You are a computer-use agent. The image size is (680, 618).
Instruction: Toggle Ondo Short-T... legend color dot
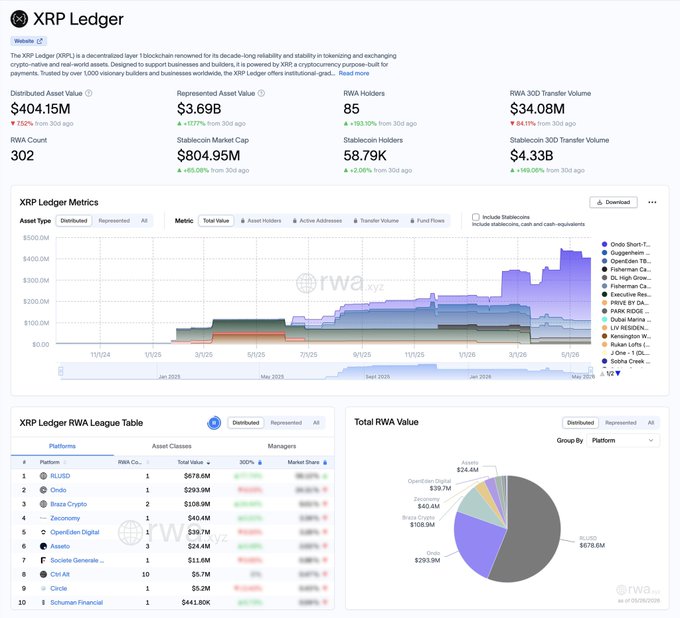tap(605, 244)
